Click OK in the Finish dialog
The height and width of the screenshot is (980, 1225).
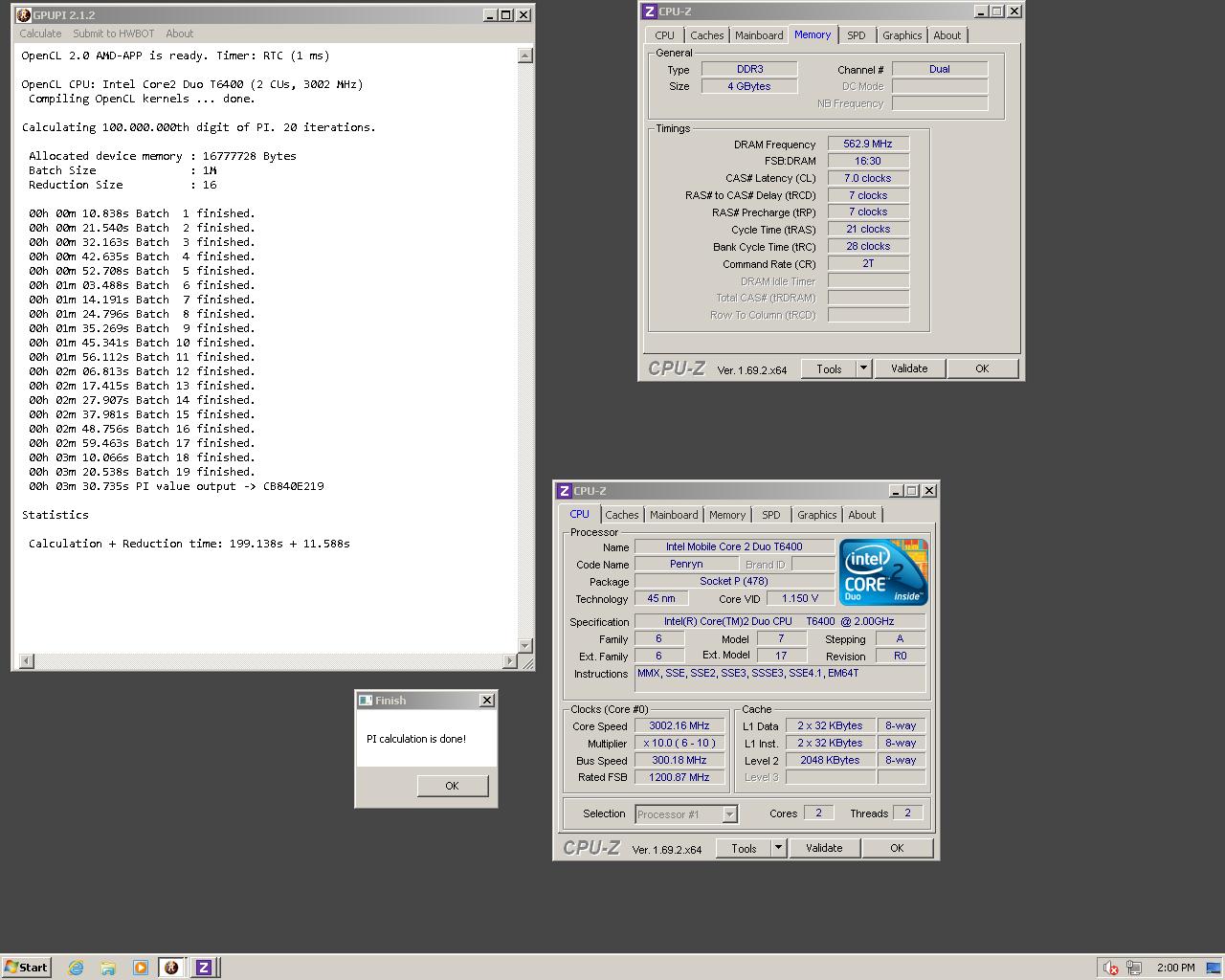[x=452, y=786]
